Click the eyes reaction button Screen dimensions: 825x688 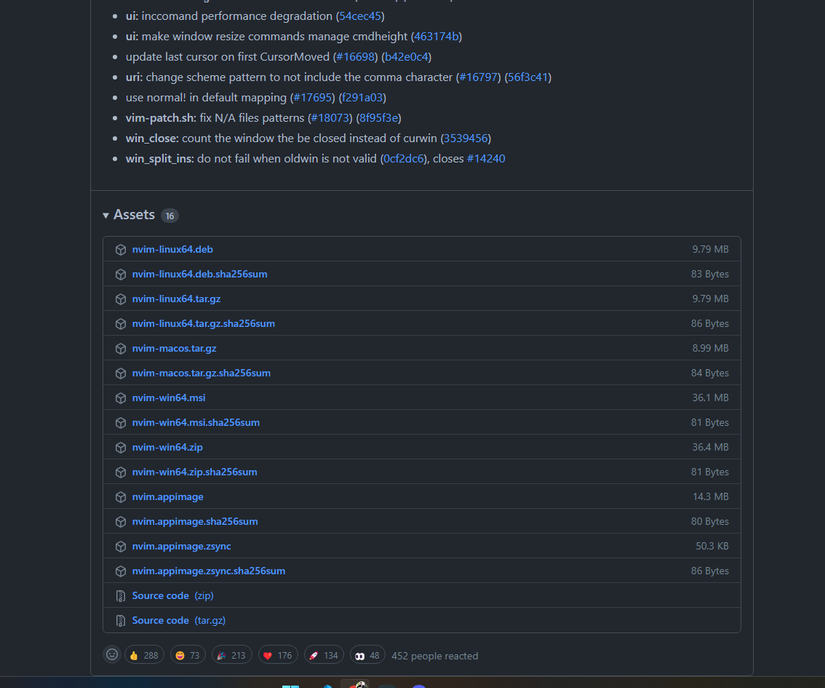tap(367, 655)
